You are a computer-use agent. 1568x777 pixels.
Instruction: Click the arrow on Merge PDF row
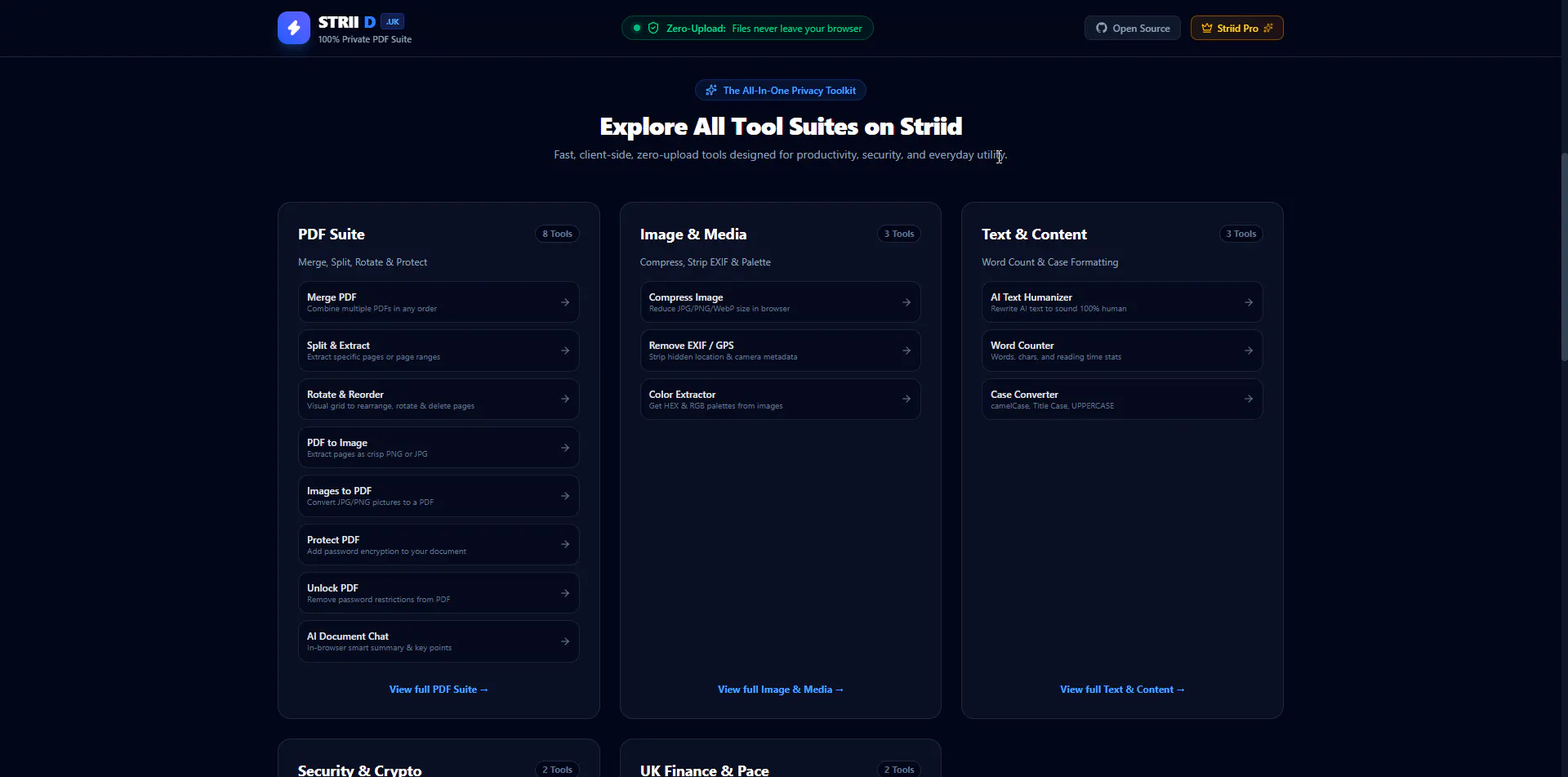565,302
